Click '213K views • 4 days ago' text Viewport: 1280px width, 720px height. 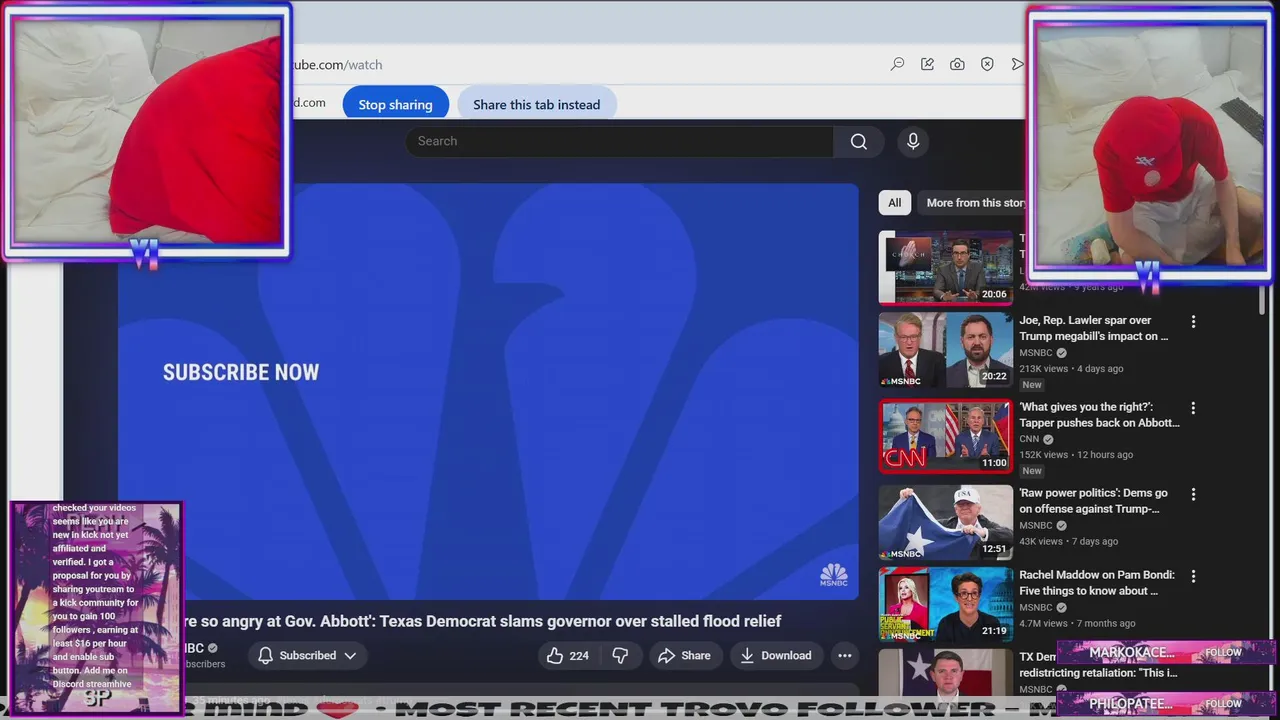[x=1071, y=368]
